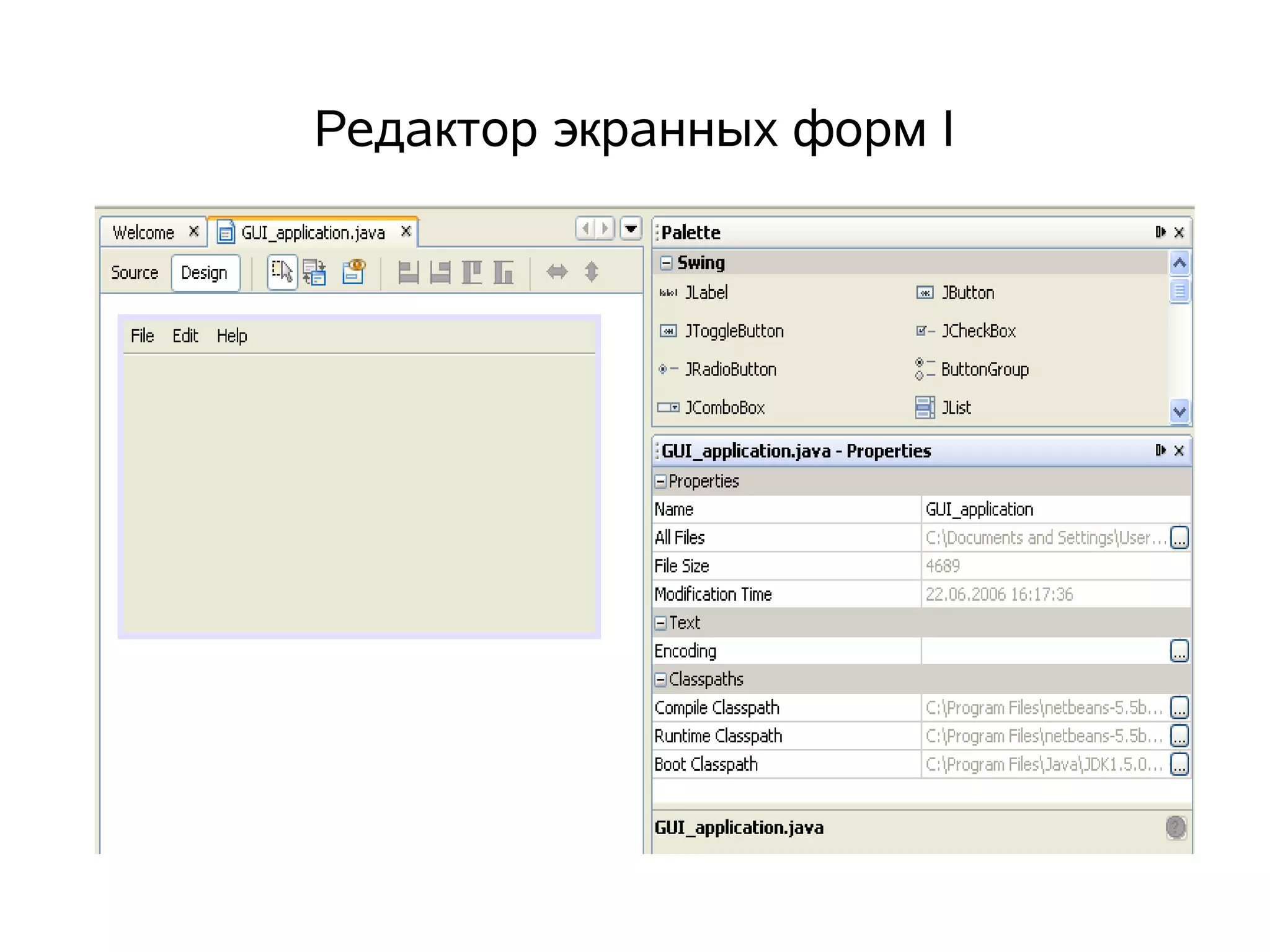Switch to Design view
Viewport: 1270px width, 952px height.
coord(205,273)
